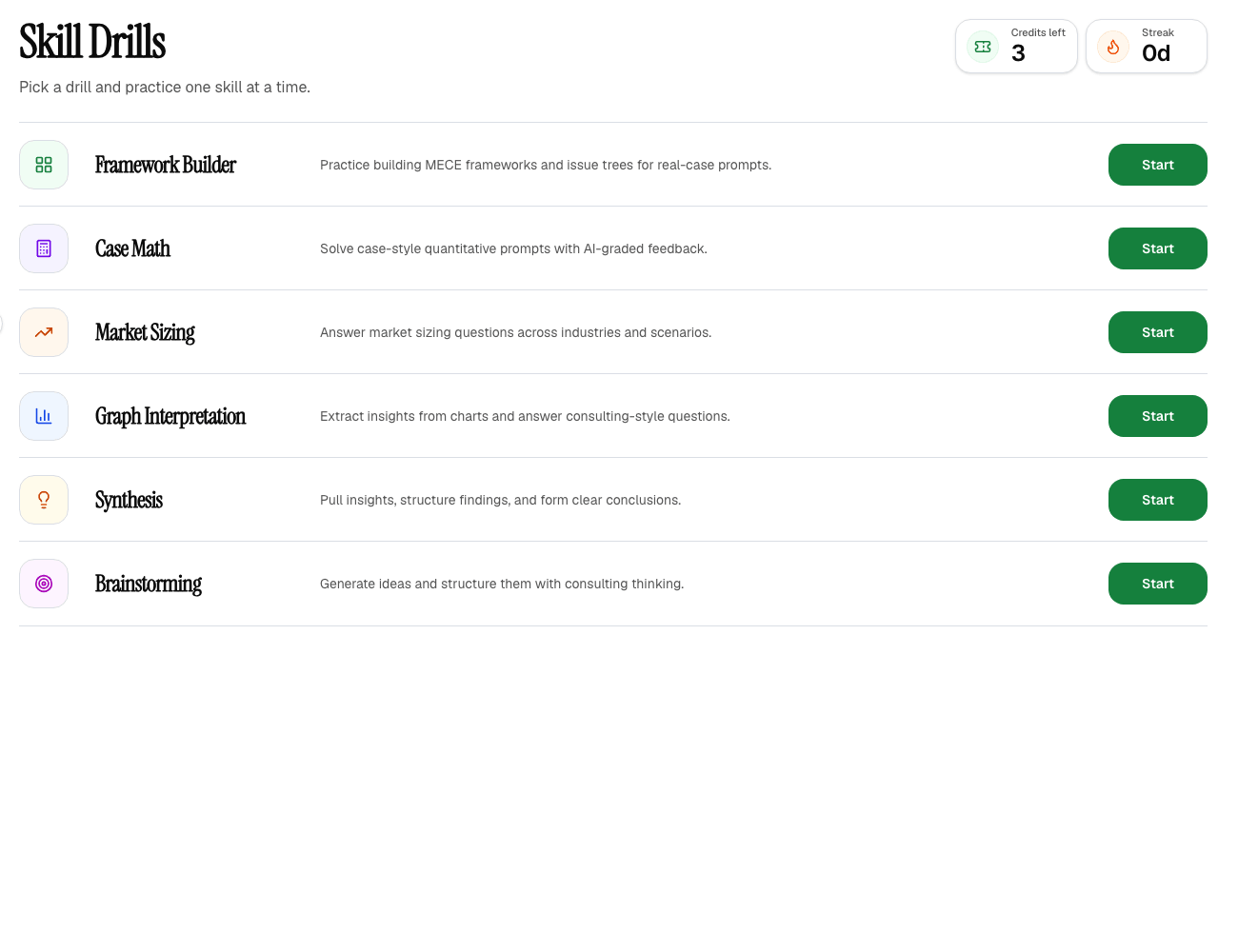Start the Brainstorming drill

click(x=1158, y=584)
